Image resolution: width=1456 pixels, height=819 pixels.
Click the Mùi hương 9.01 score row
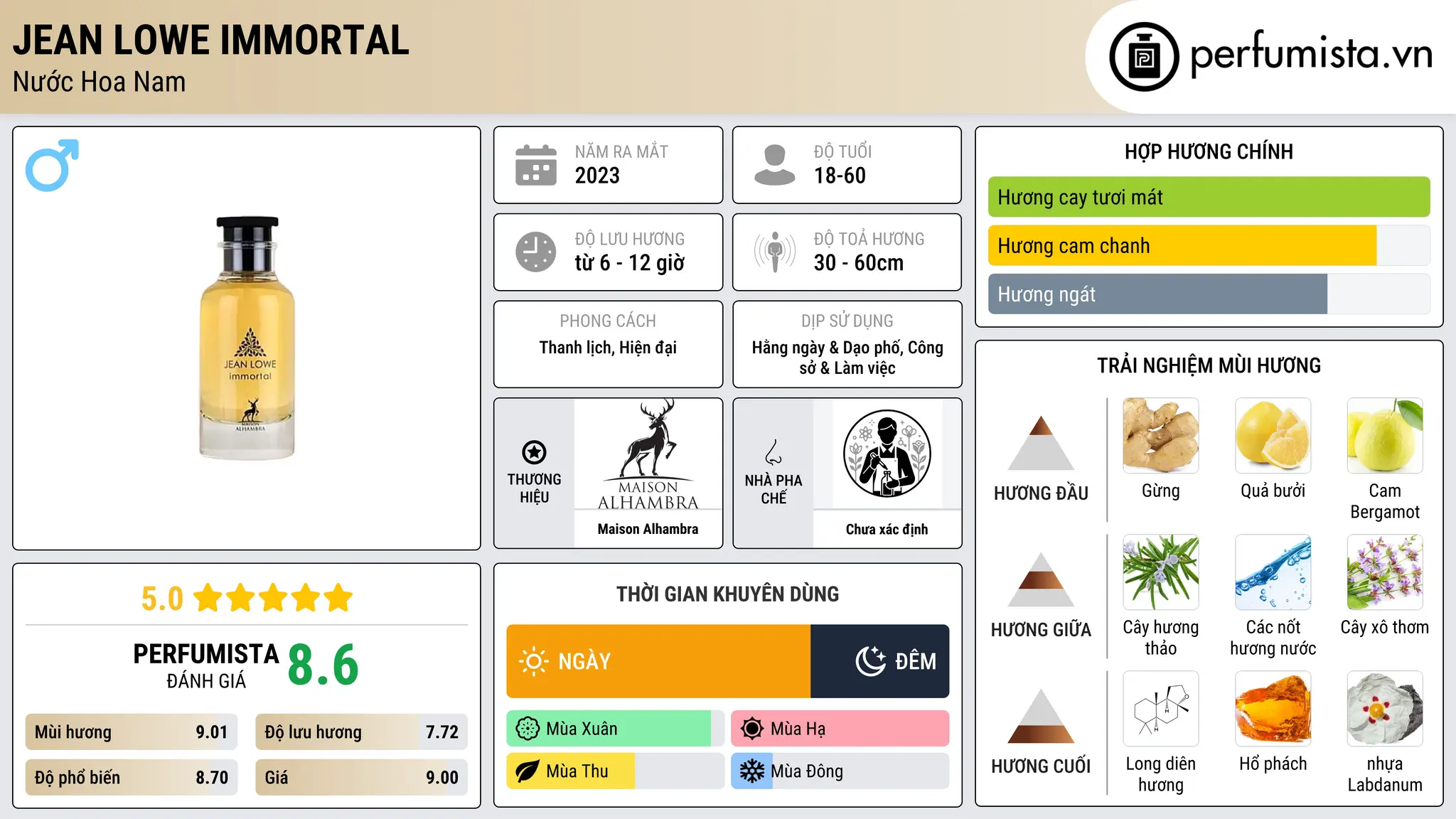[x=132, y=732]
